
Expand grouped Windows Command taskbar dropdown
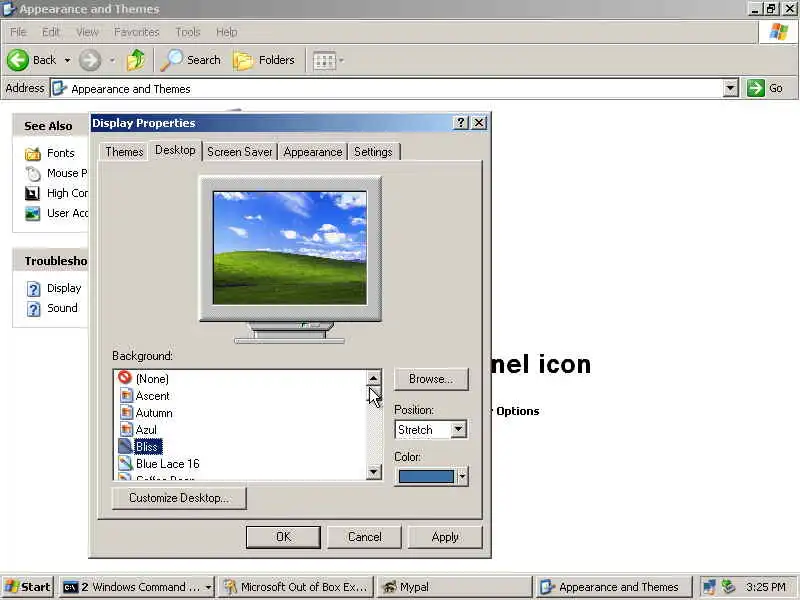(x=209, y=587)
